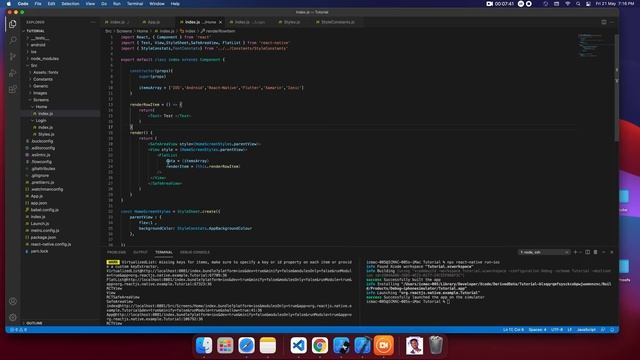
Task: Open the Trash in the dock
Action: coord(436,345)
